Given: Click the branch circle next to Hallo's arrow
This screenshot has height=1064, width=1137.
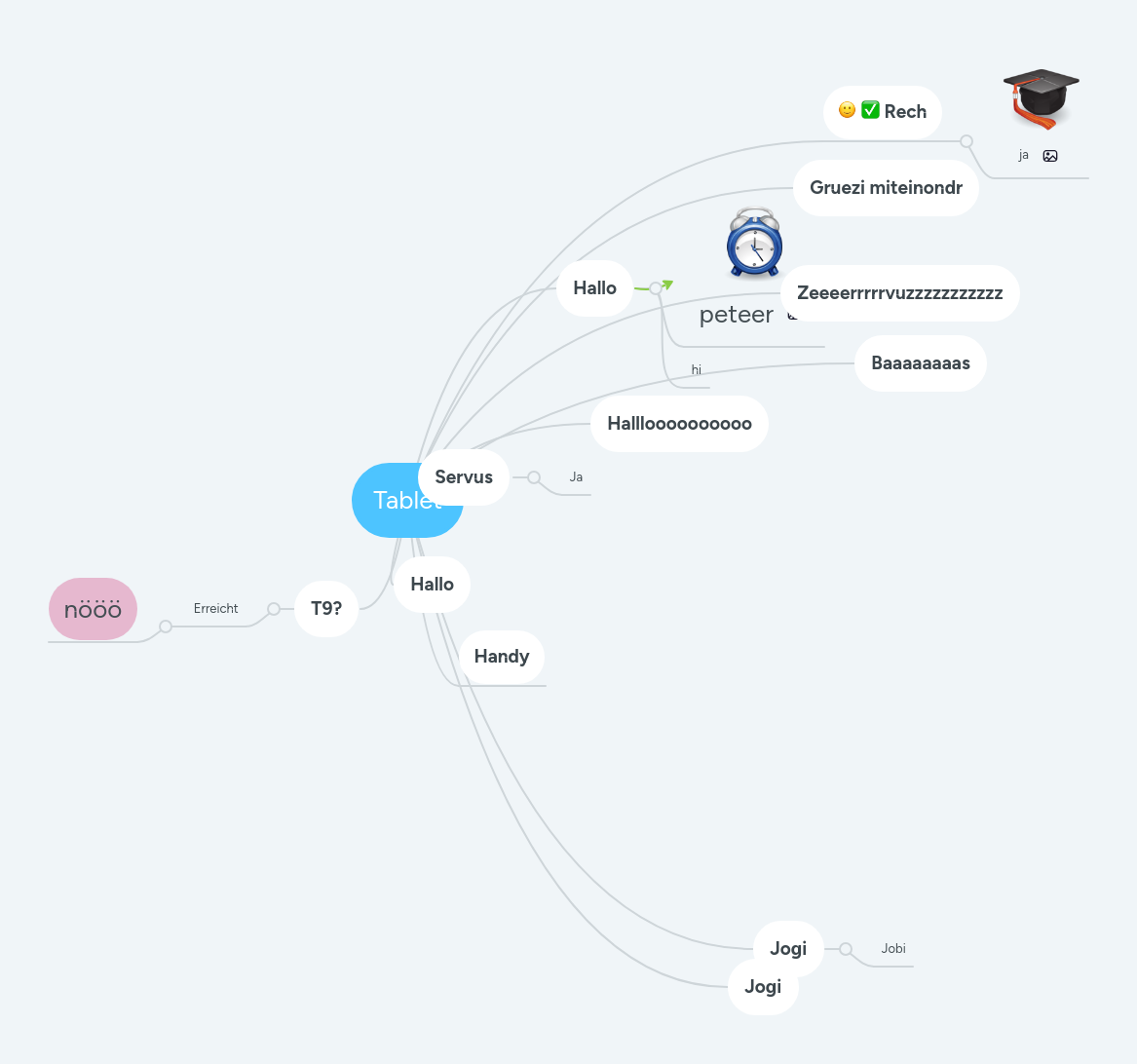Looking at the screenshot, I should (x=655, y=287).
